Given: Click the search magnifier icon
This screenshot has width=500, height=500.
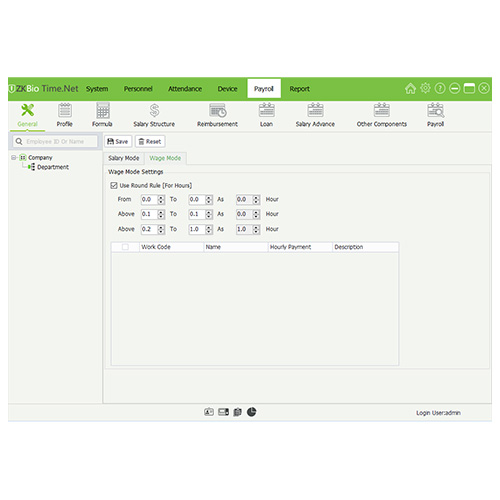Looking at the screenshot, I should pyautogui.click(x=19, y=141).
